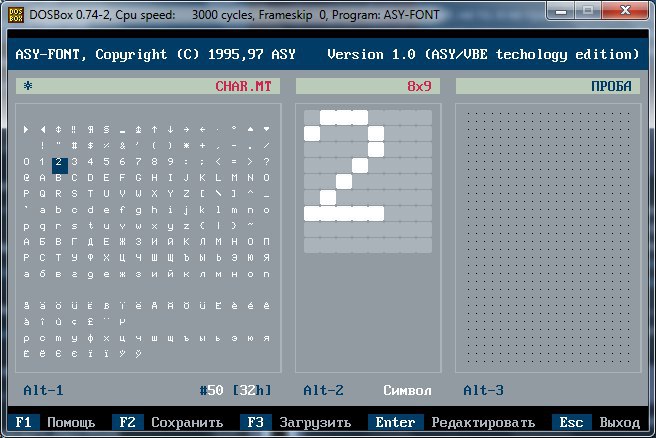The image size is (656, 438).
Task: Toggle the lit pixel in glyph row three
Action: click(376, 149)
